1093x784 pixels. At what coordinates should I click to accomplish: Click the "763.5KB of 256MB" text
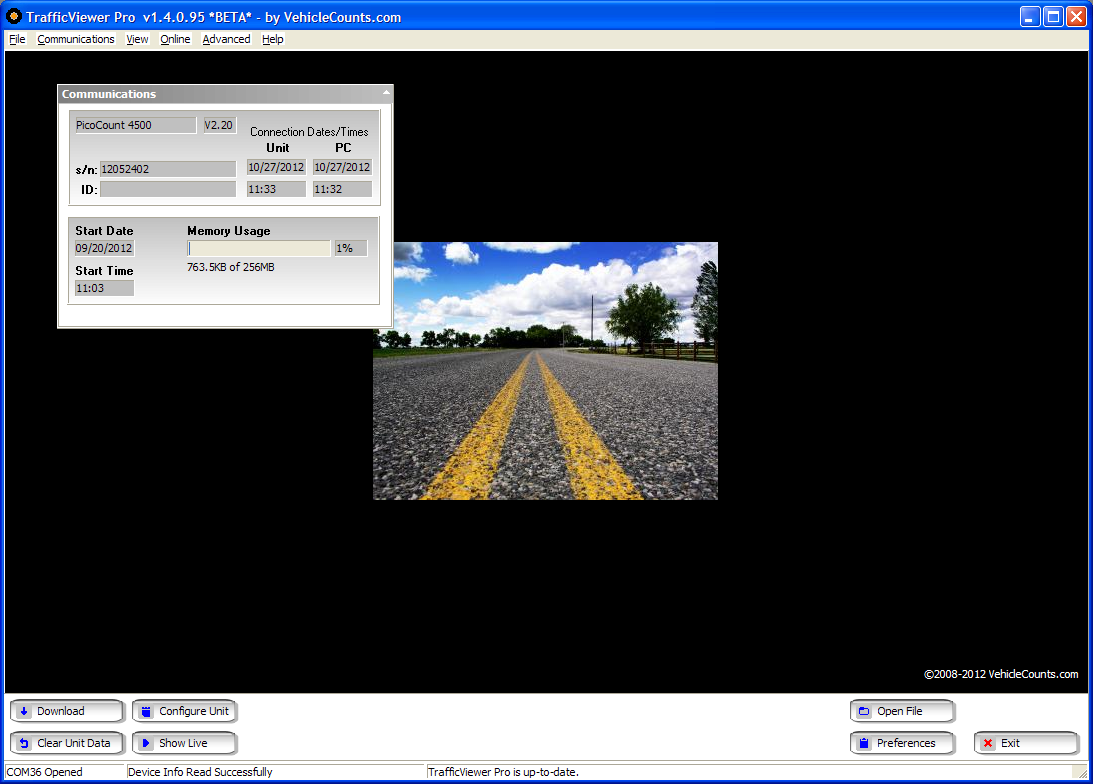point(231,267)
